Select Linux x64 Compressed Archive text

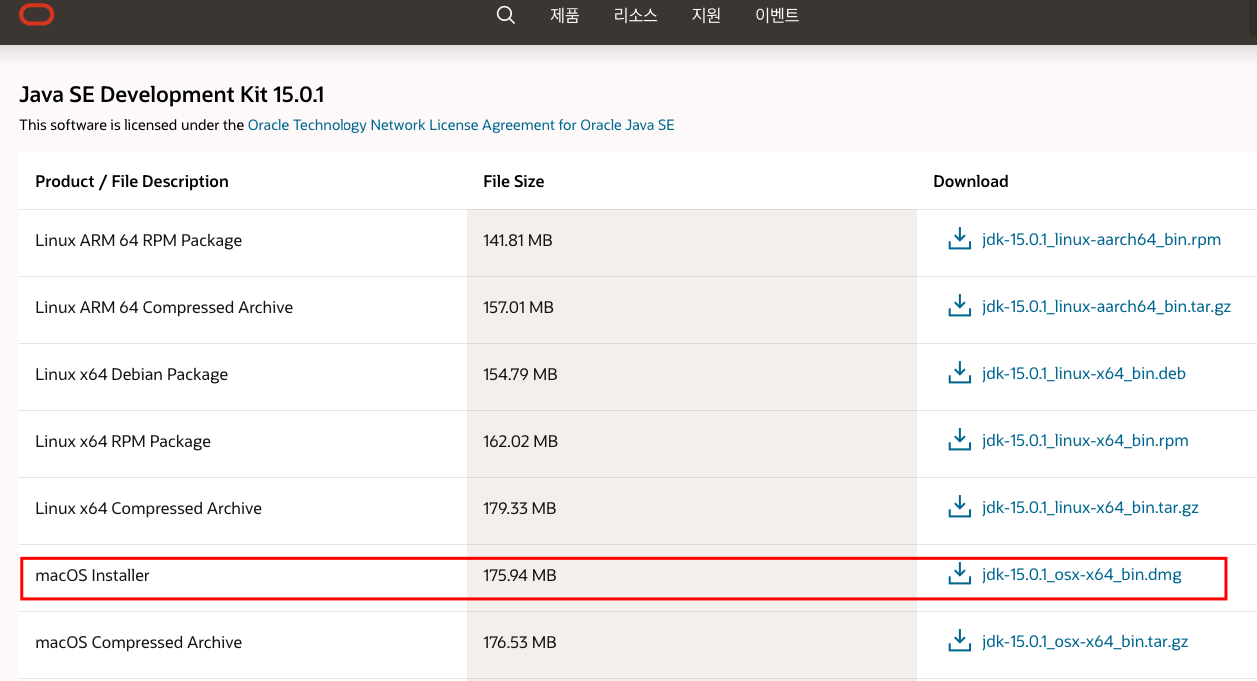click(x=149, y=508)
